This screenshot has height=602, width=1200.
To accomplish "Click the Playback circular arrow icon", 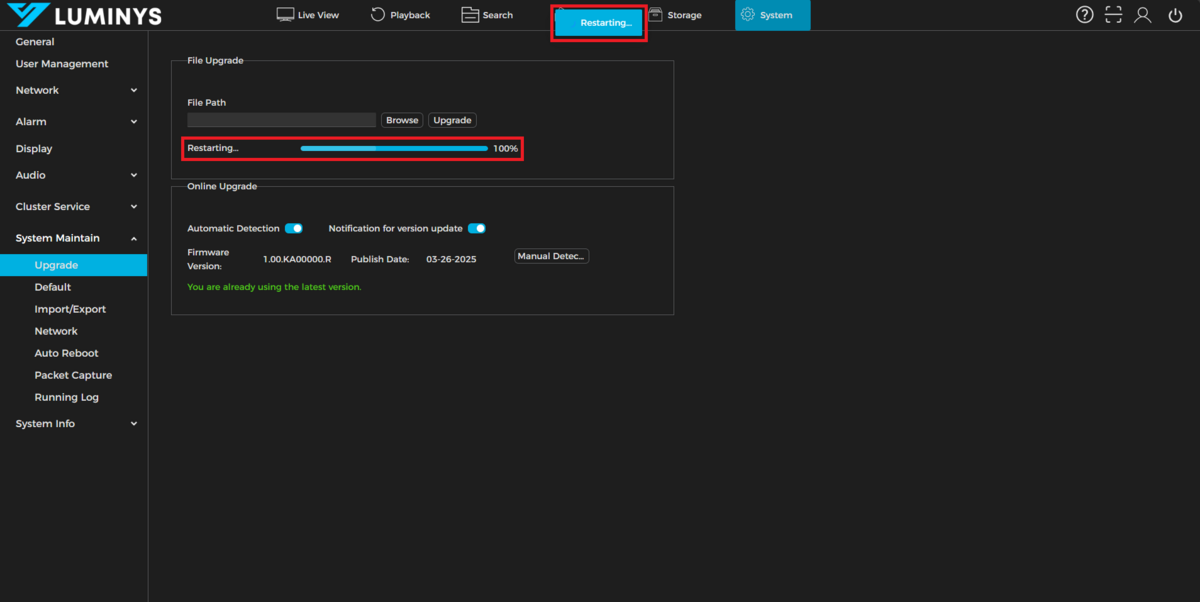I will pyautogui.click(x=378, y=15).
